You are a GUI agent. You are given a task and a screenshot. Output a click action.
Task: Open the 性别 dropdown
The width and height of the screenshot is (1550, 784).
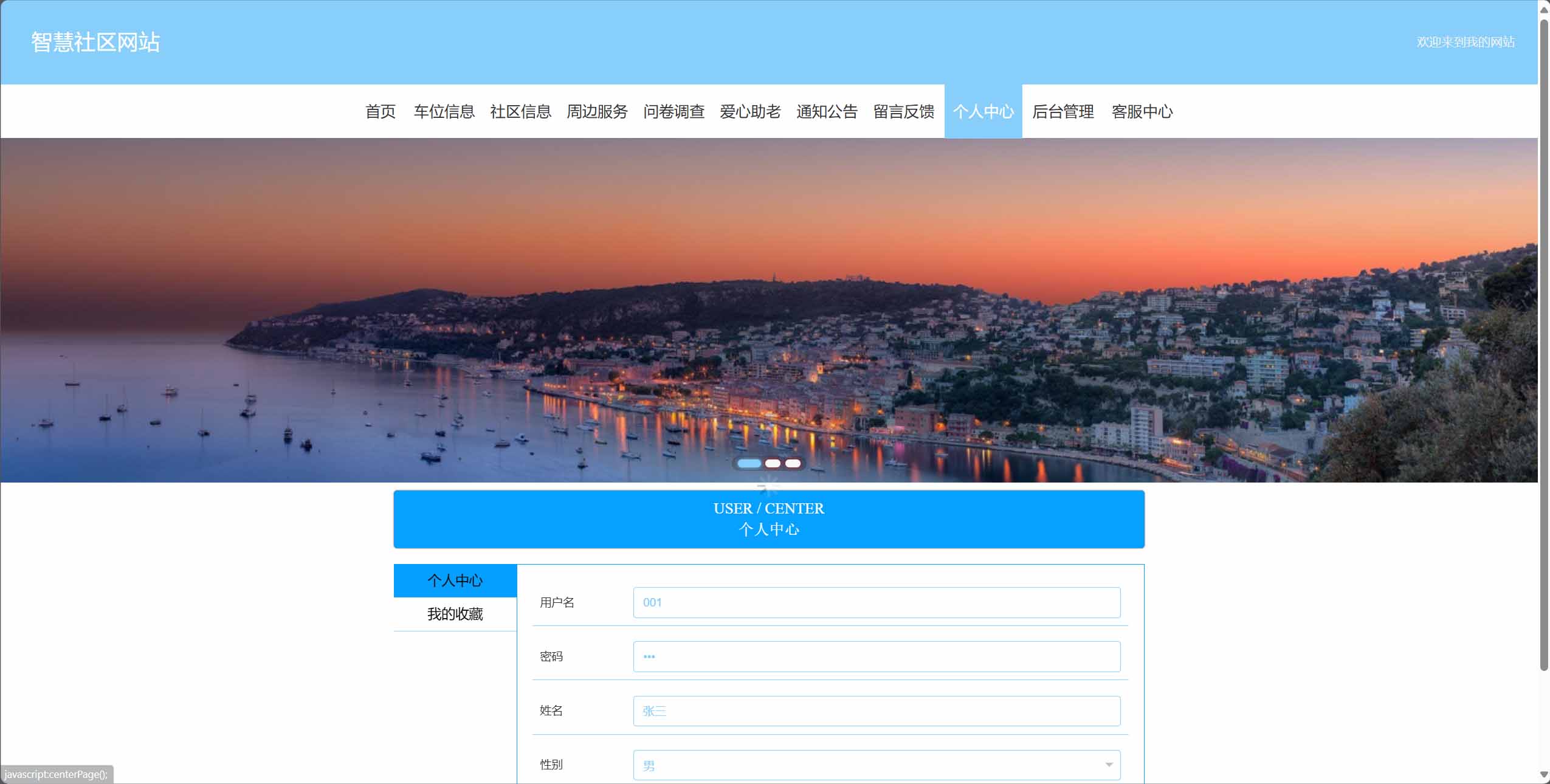coord(877,765)
